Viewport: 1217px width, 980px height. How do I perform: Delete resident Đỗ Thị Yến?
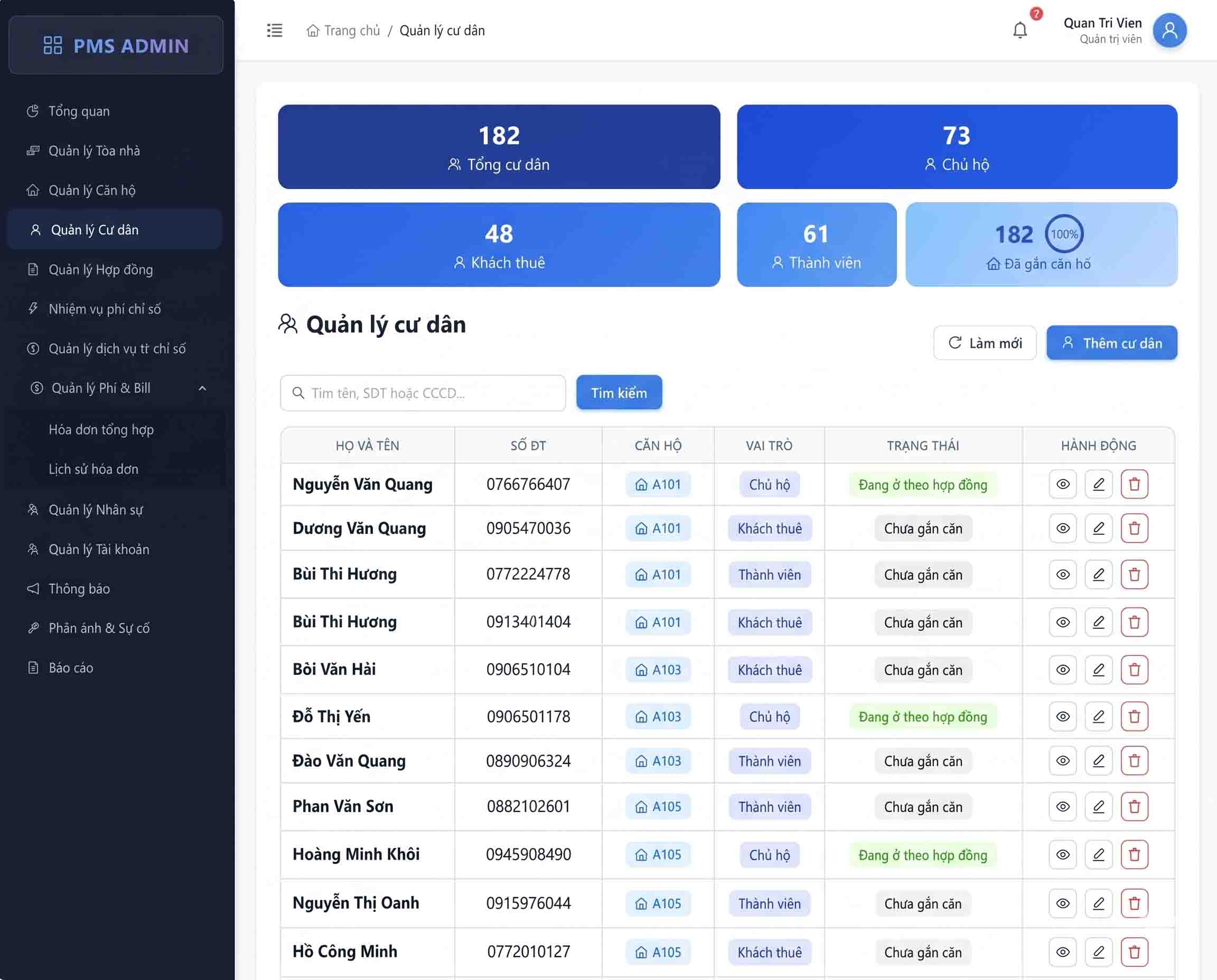click(x=1134, y=717)
